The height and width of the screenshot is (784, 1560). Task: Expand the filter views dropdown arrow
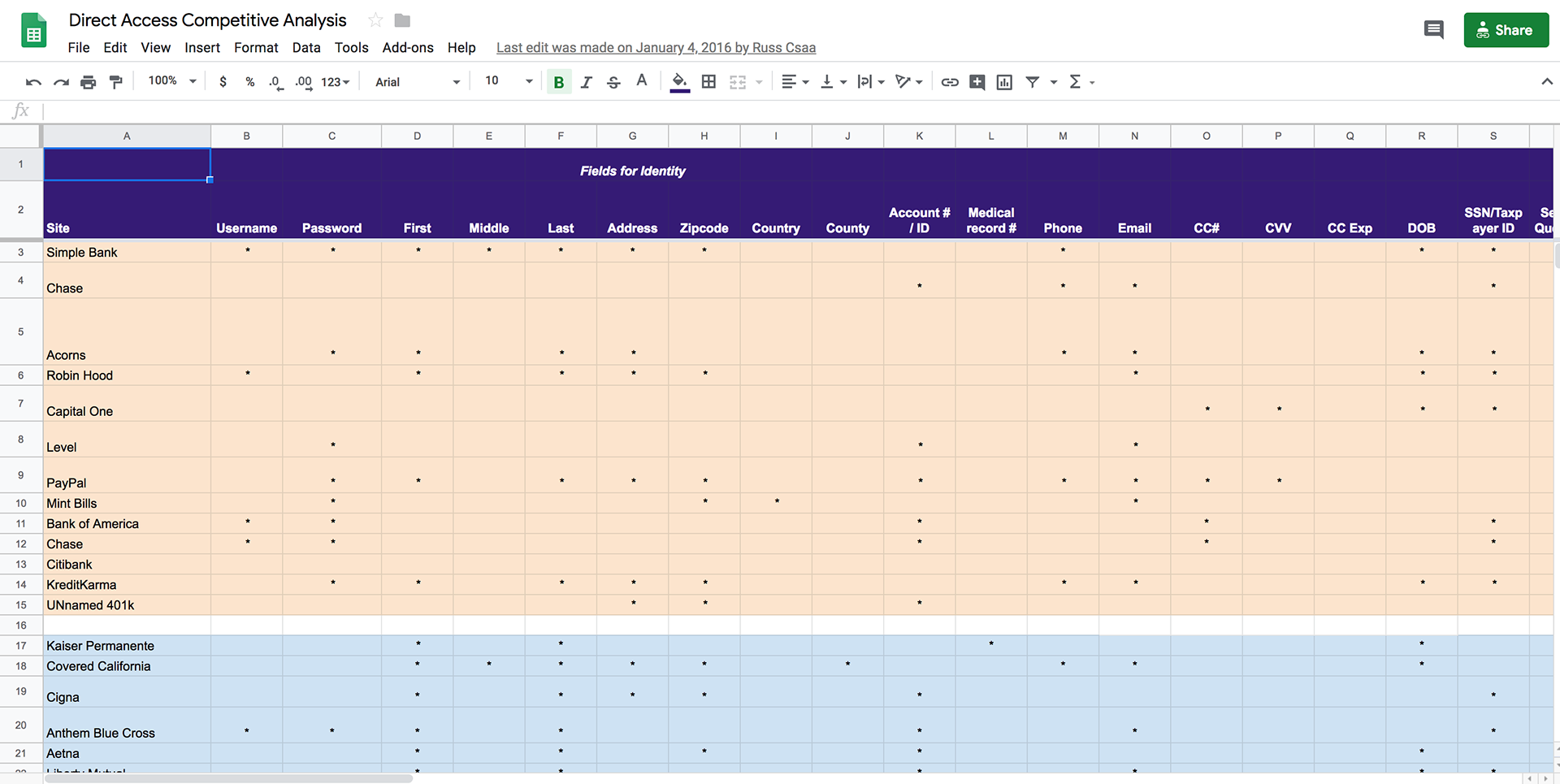1054,82
